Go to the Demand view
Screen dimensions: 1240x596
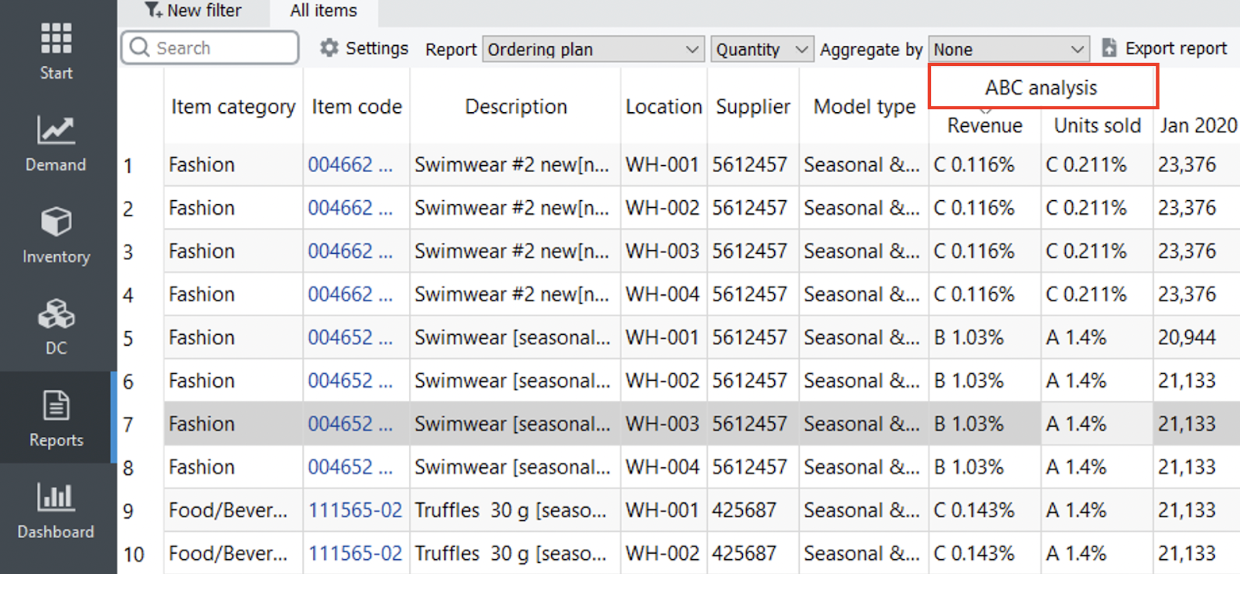coord(56,143)
